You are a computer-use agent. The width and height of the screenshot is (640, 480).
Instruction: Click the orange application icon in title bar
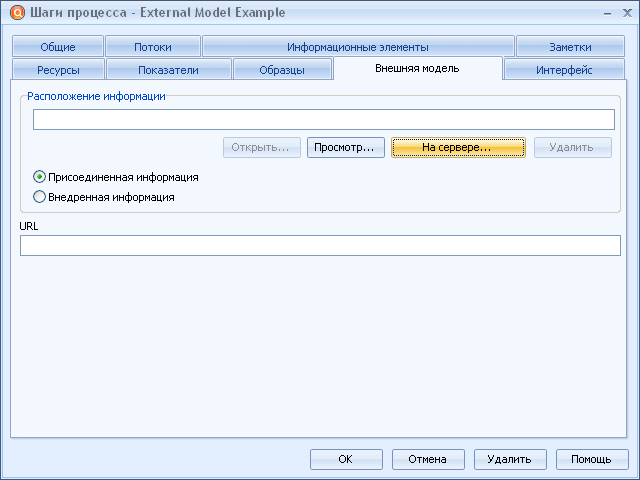click(x=17, y=13)
